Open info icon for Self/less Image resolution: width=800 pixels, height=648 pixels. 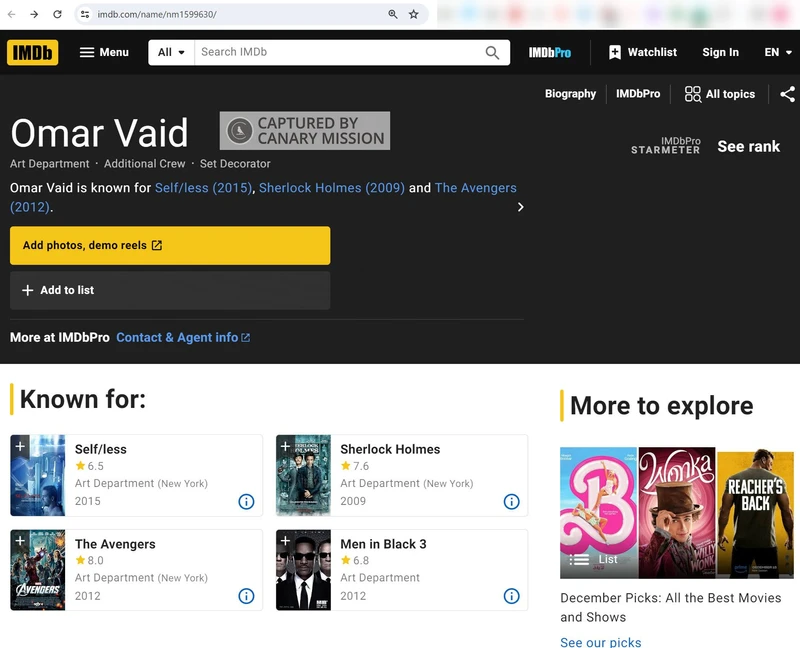246,502
